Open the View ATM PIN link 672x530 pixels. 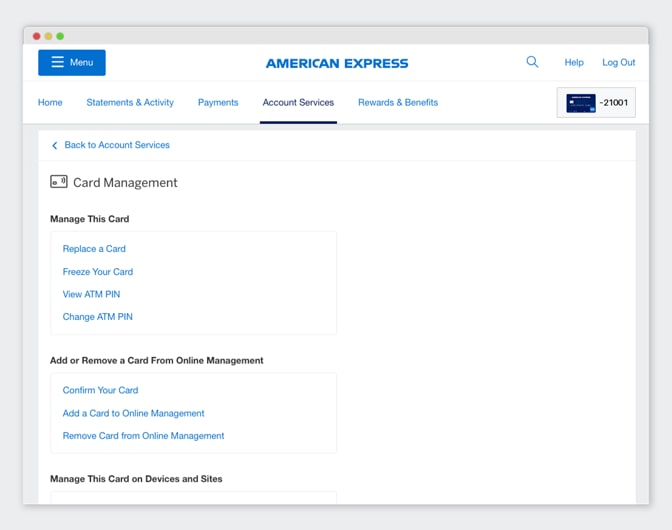pos(91,294)
